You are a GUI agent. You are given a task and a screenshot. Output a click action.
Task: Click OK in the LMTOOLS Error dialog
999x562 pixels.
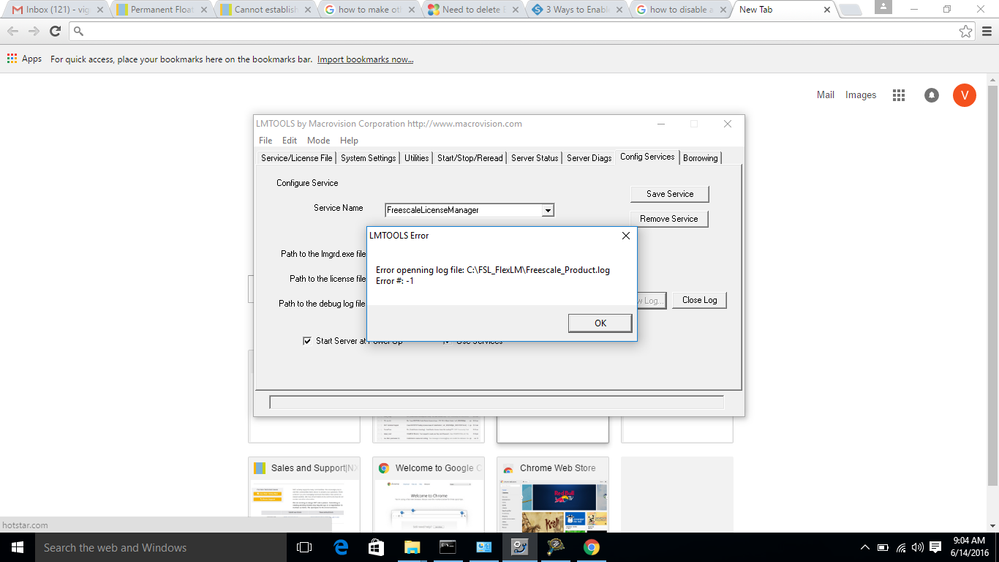pos(600,323)
